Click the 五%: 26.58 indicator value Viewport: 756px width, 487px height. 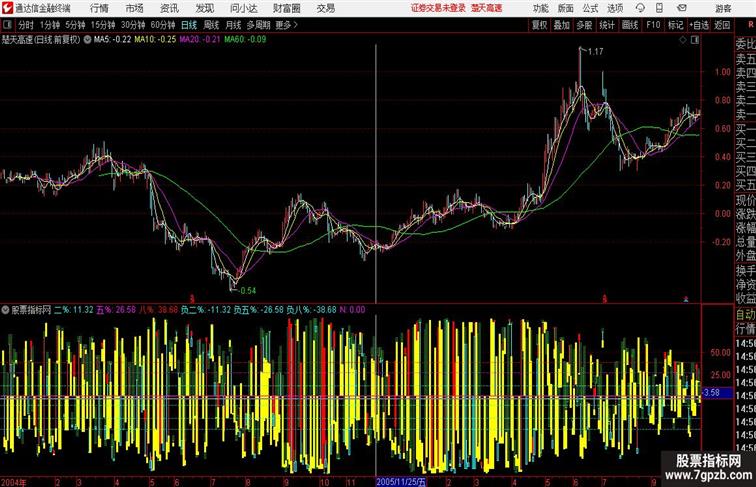(116, 310)
